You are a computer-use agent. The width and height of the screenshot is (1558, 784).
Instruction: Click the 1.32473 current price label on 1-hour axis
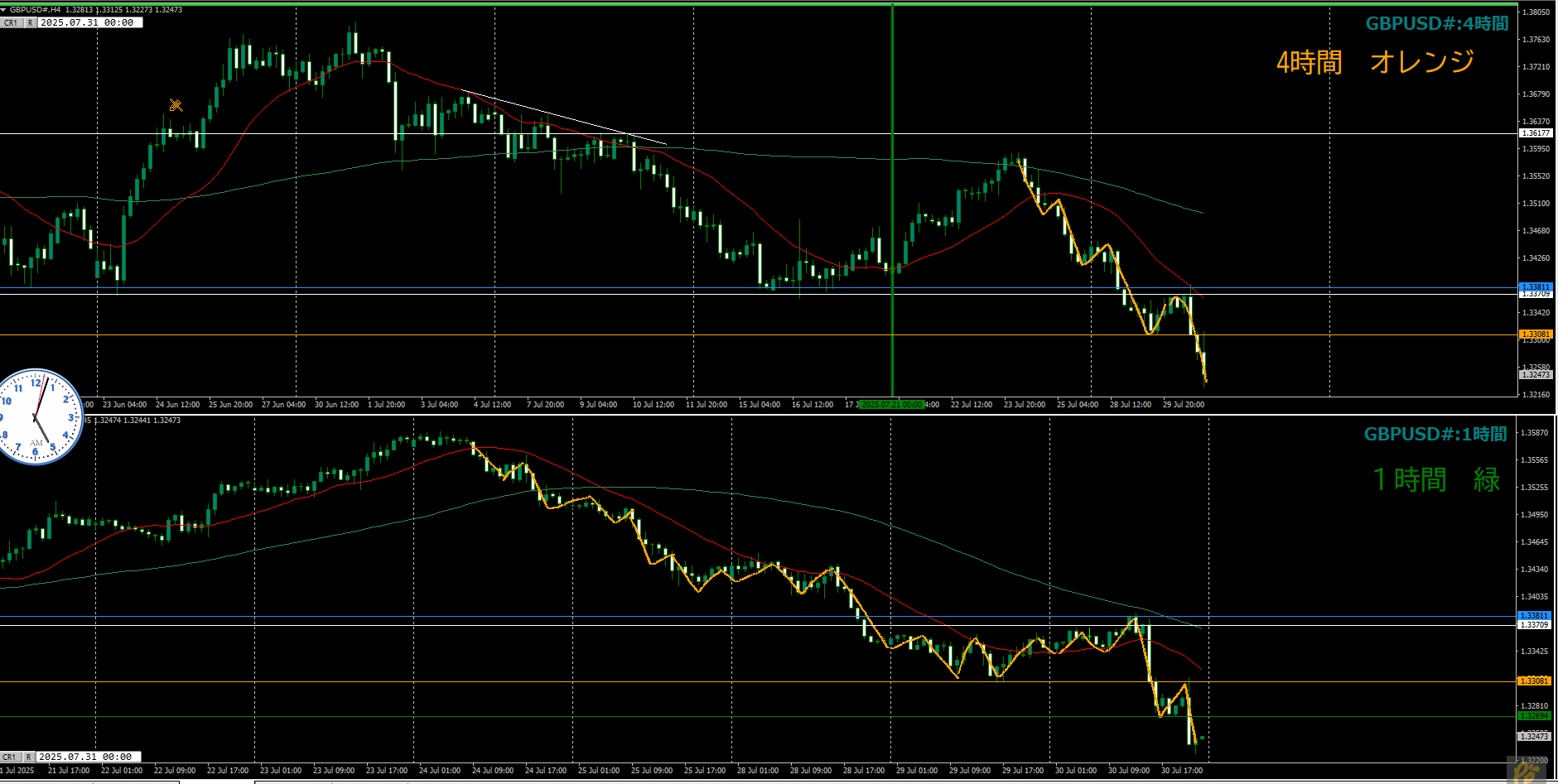tap(1533, 736)
